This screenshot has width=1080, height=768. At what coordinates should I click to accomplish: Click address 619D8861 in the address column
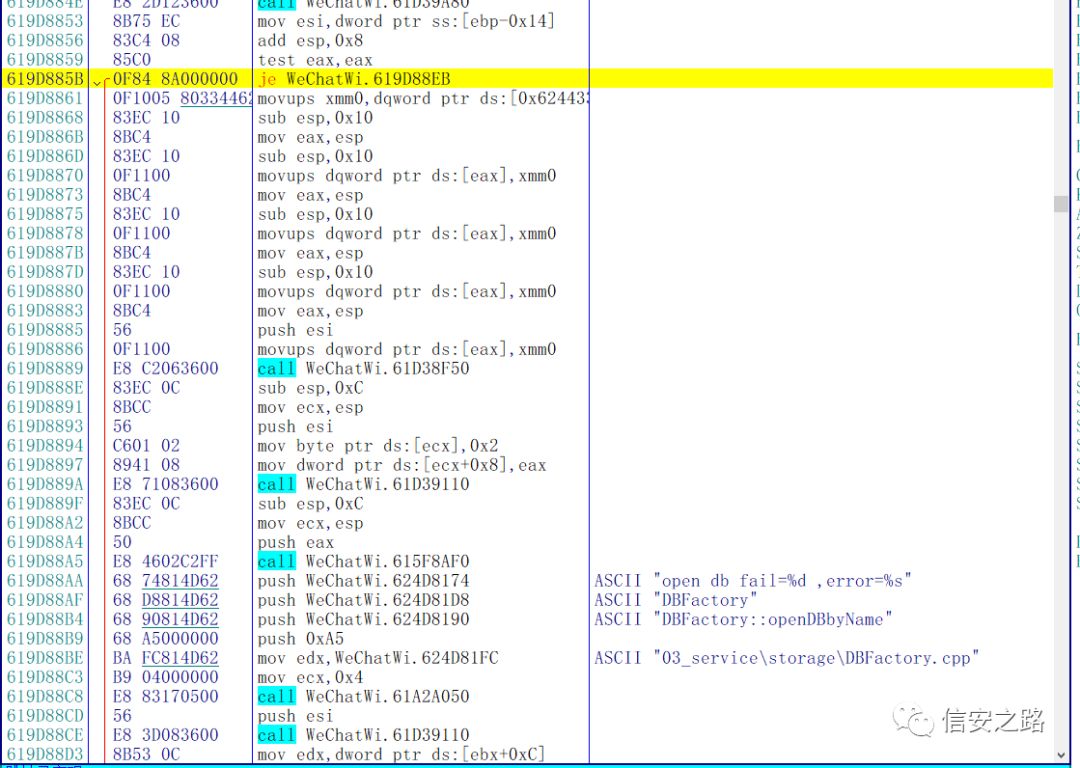coord(45,98)
